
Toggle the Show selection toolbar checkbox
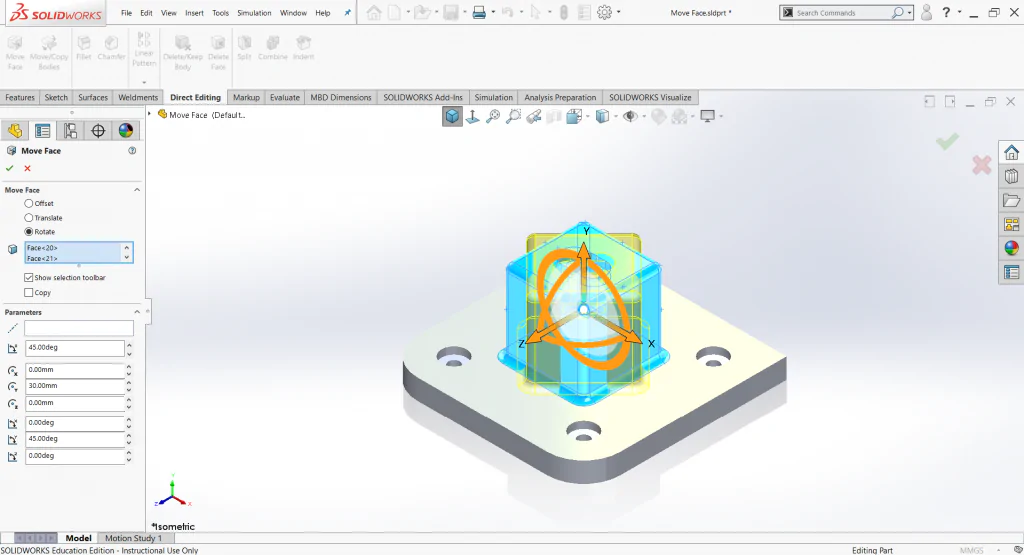pos(29,278)
